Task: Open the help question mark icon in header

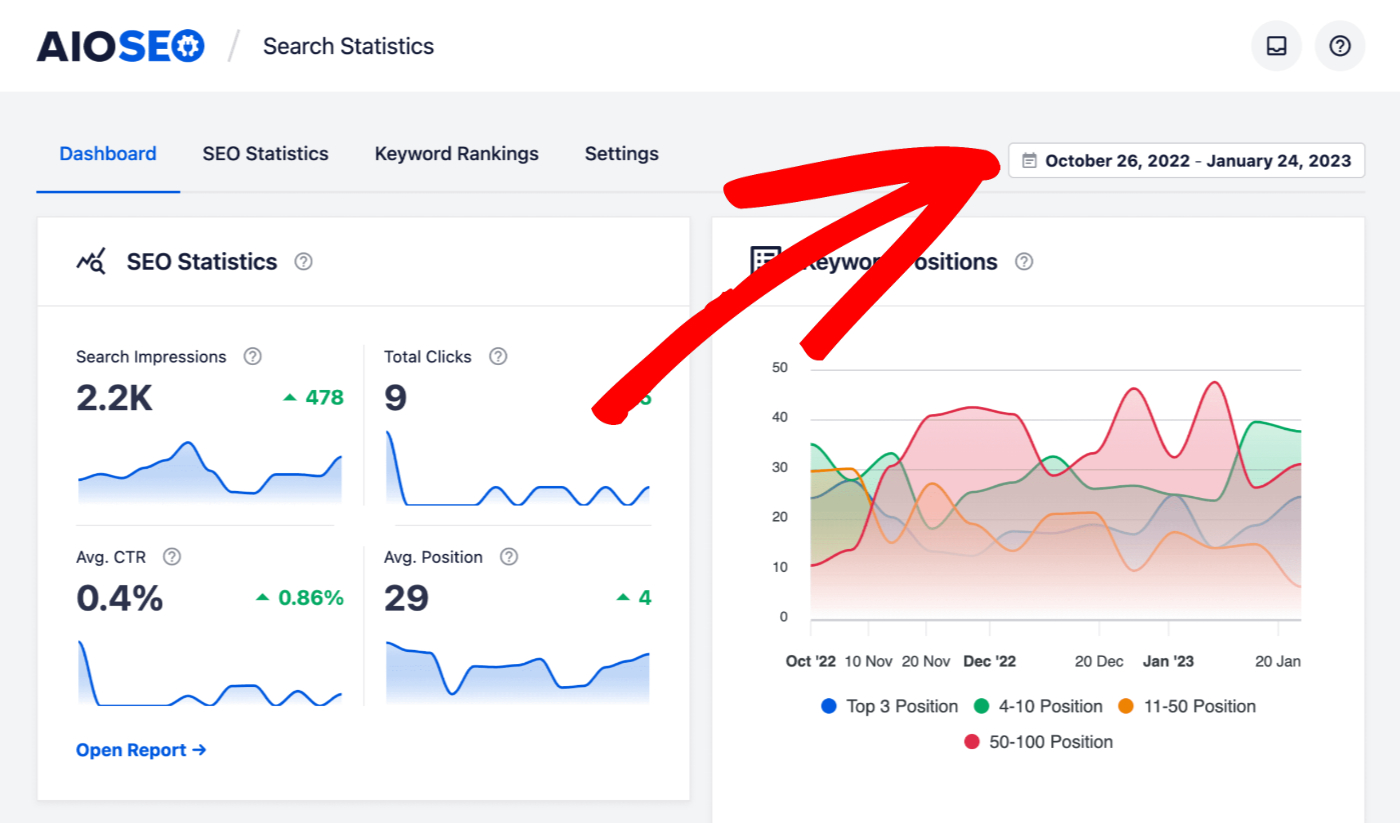Action: click(x=1340, y=46)
